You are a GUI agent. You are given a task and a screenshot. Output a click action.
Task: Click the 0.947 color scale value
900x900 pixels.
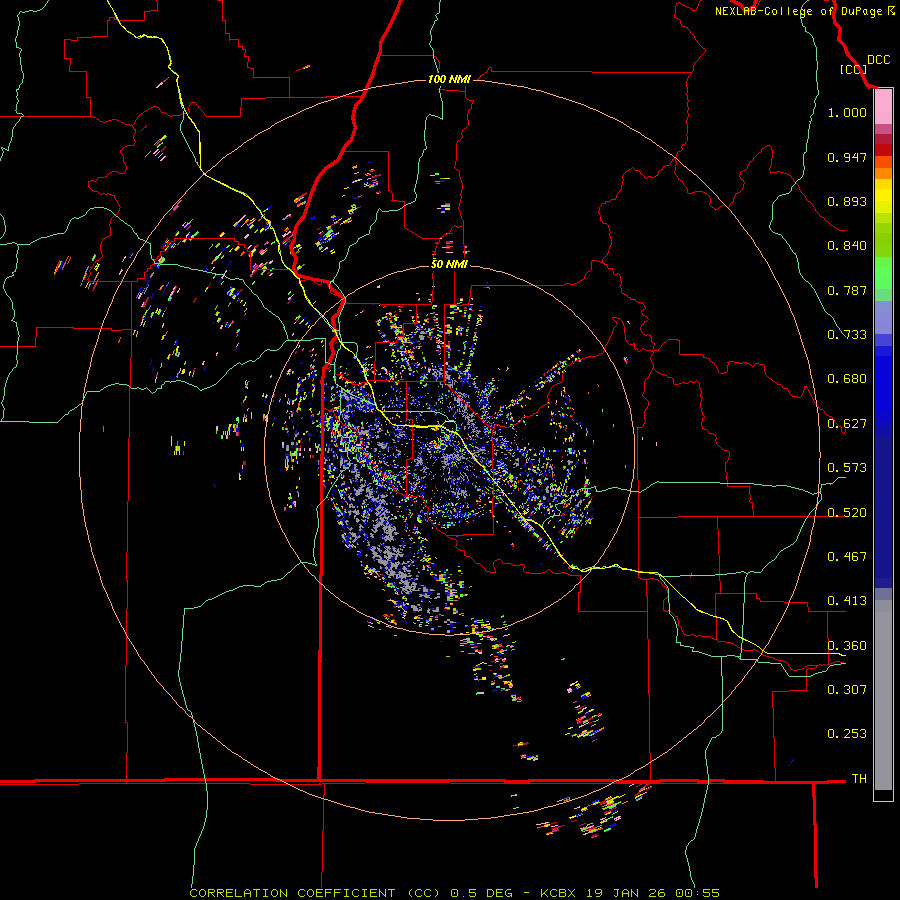coord(847,157)
